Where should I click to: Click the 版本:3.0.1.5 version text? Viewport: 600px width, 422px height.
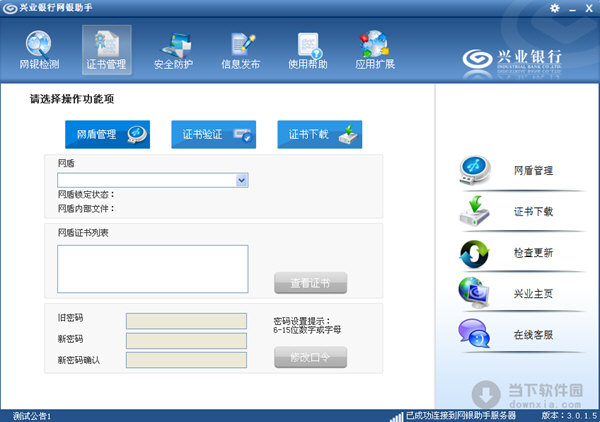pos(569,415)
